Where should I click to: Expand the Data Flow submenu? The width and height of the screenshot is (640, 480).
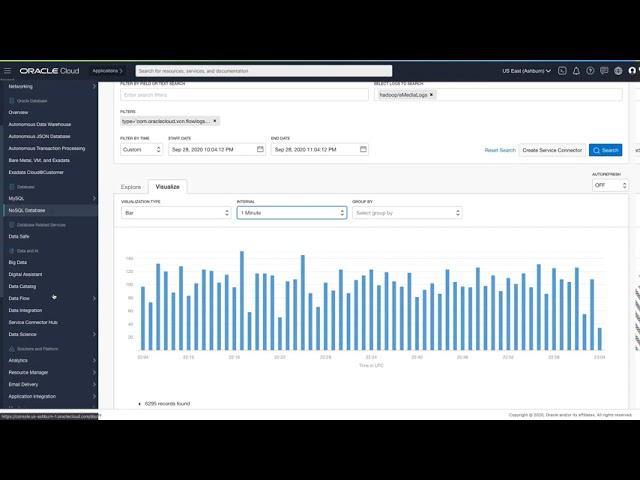[94, 298]
